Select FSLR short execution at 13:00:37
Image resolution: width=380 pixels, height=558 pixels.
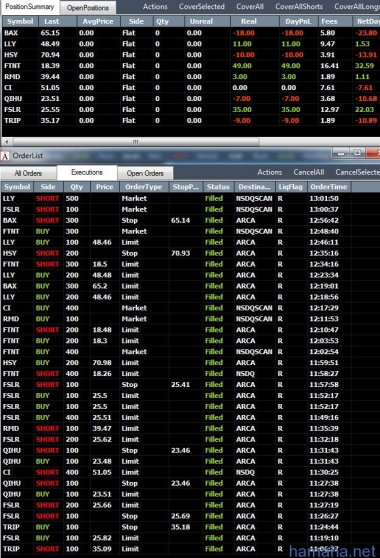click(x=190, y=209)
